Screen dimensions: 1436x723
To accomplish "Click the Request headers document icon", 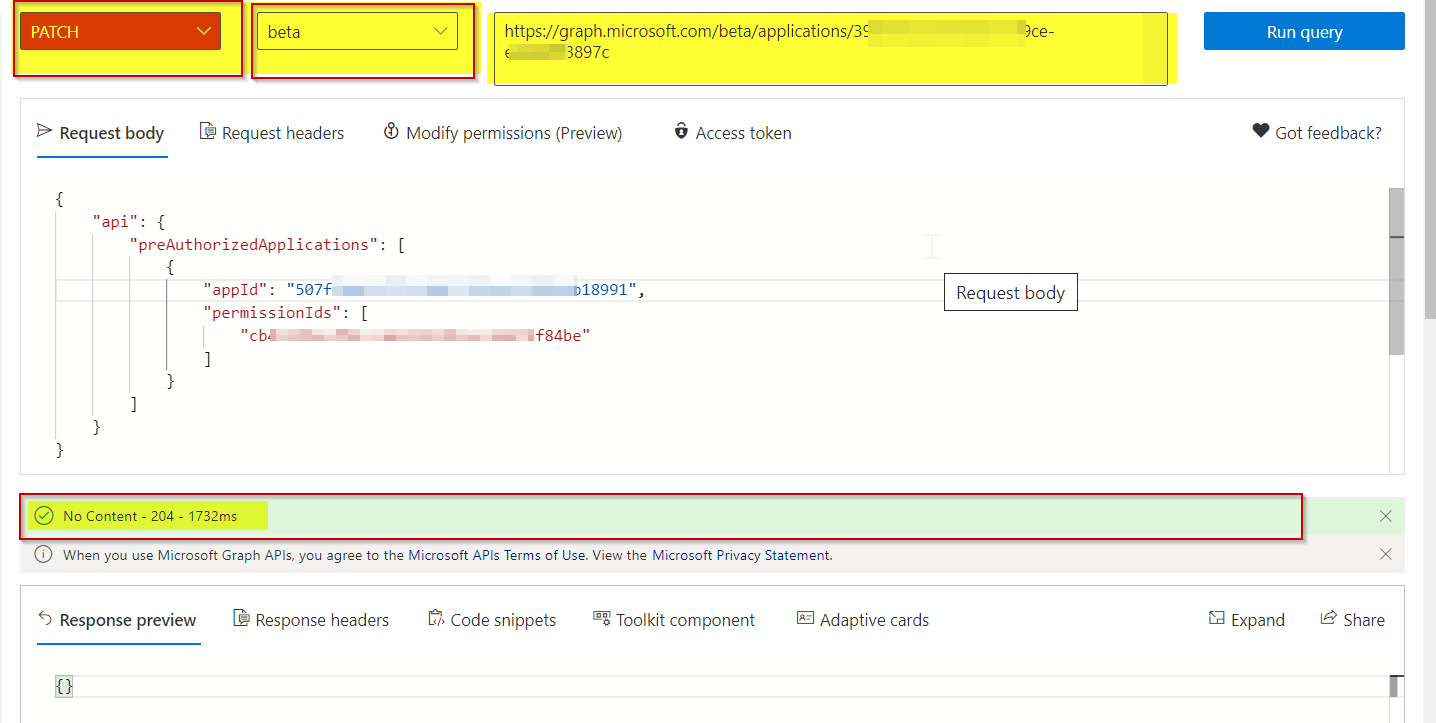I will point(208,131).
